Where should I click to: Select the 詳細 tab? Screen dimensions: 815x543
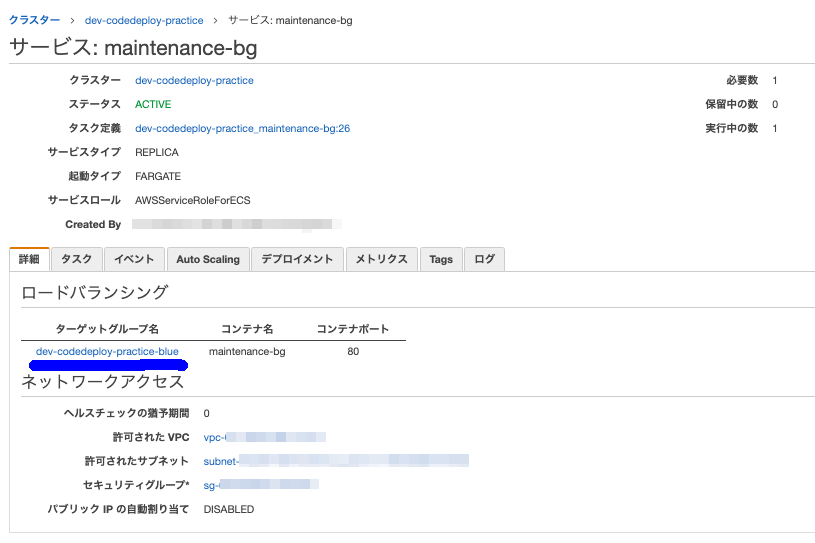click(29, 259)
